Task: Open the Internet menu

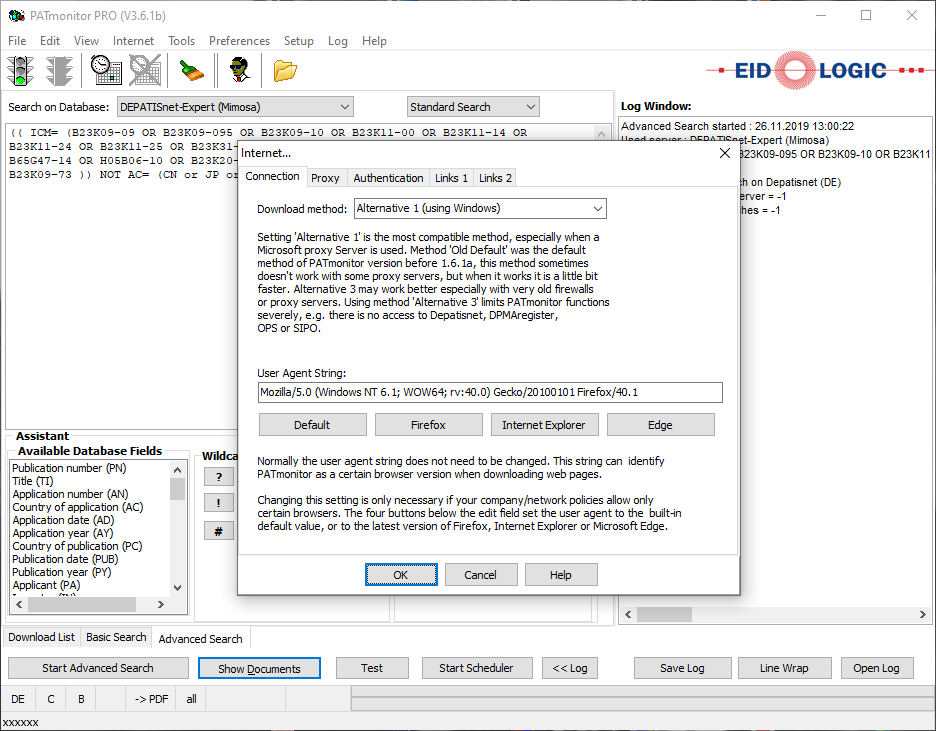Action: (133, 41)
